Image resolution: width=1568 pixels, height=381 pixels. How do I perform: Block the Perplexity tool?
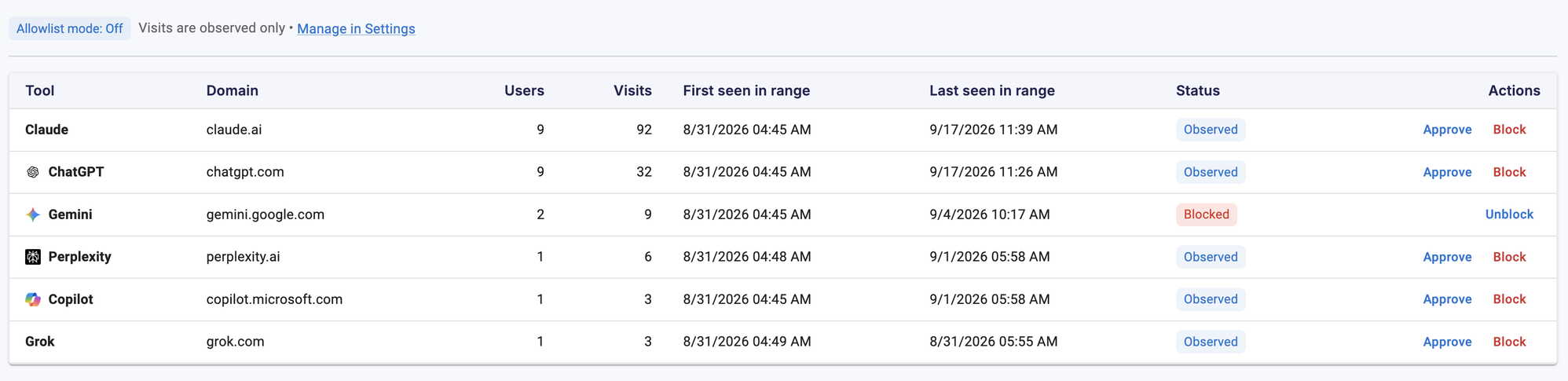tap(1509, 257)
